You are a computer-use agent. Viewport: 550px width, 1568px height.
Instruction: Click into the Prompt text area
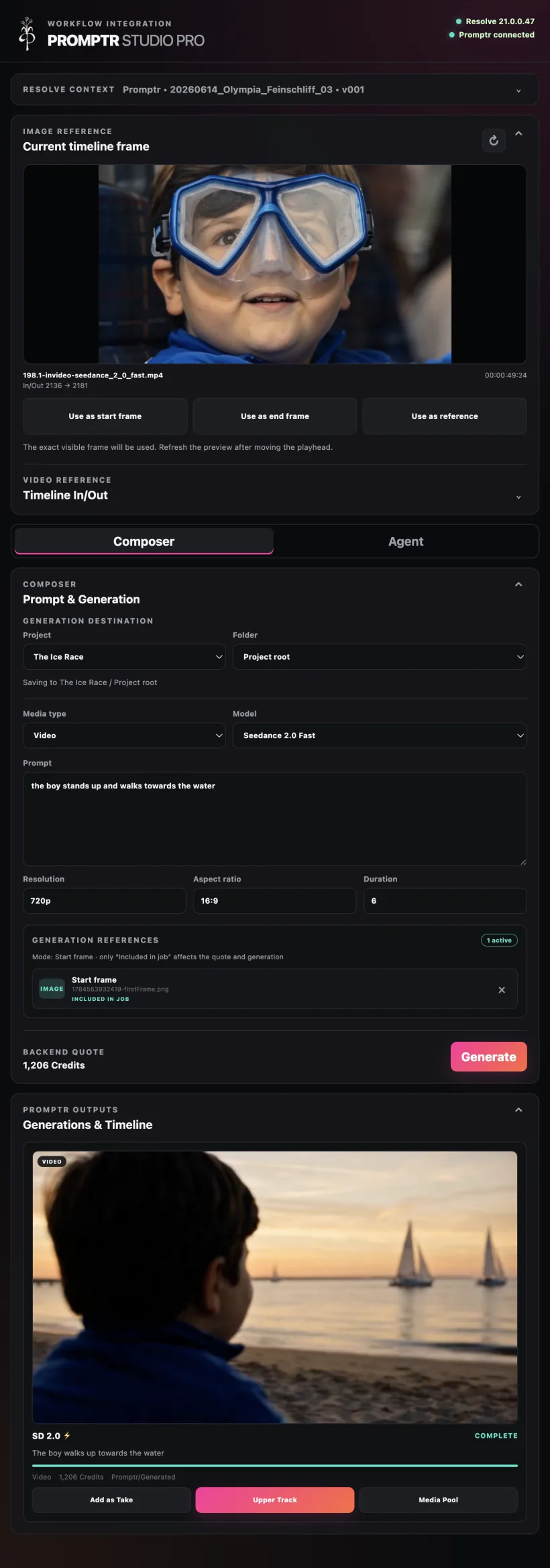coord(275,819)
